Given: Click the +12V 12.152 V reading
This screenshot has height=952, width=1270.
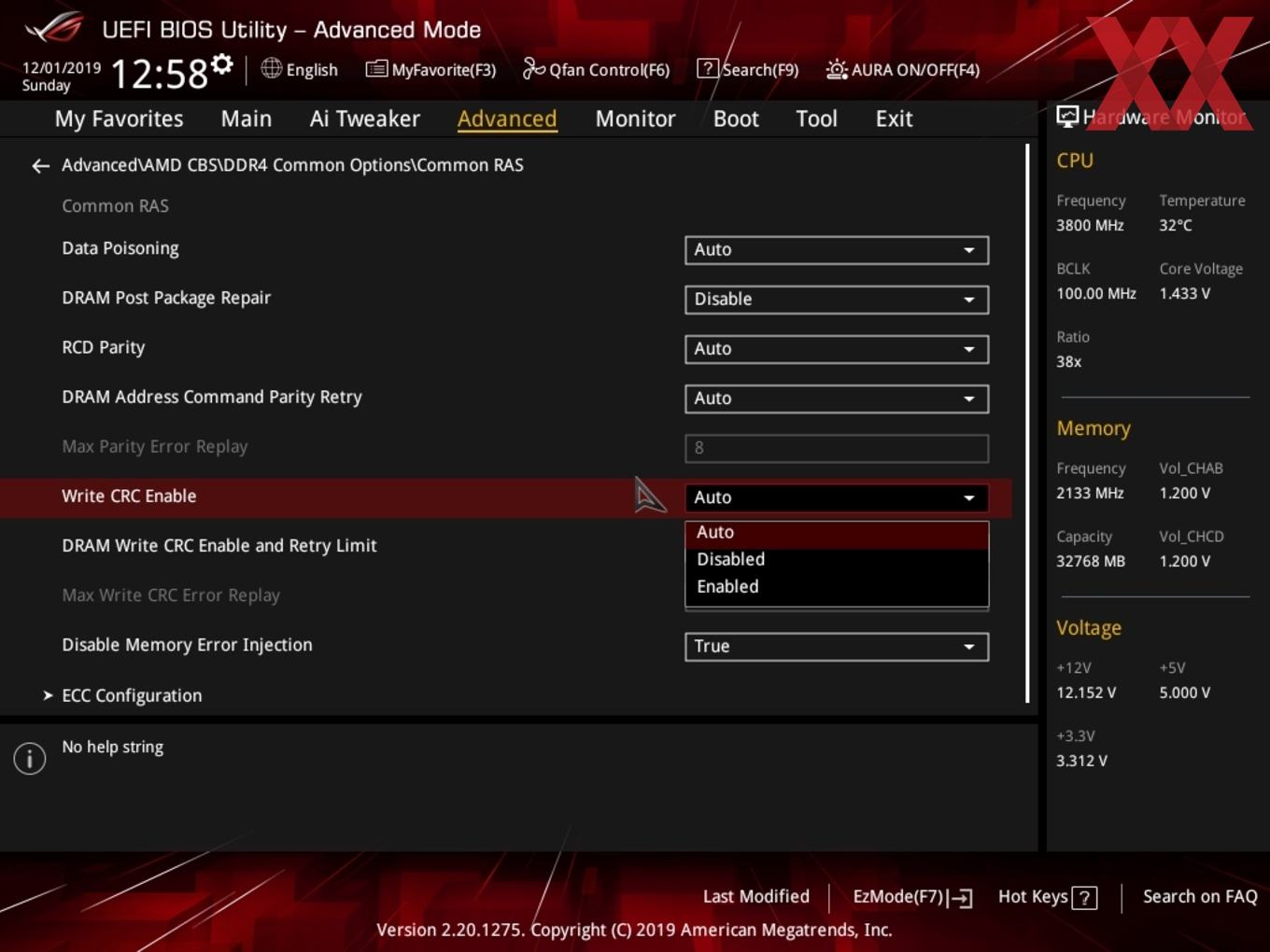Looking at the screenshot, I should (1086, 693).
